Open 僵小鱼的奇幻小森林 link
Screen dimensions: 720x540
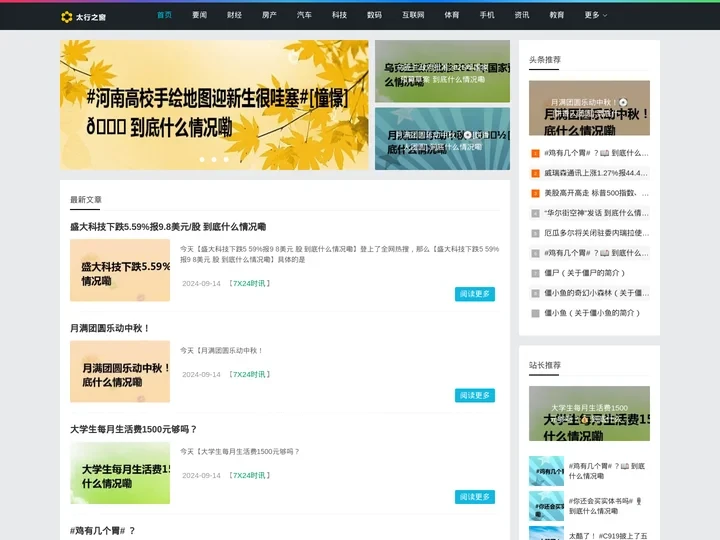pyautogui.click(x=596, y=293)
